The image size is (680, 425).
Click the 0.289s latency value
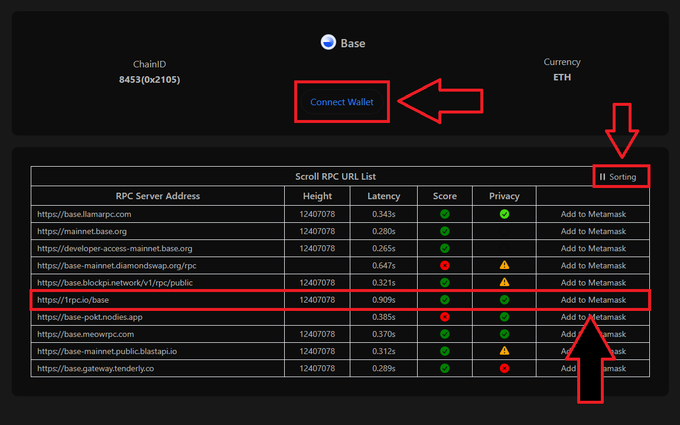coord(383,368)
